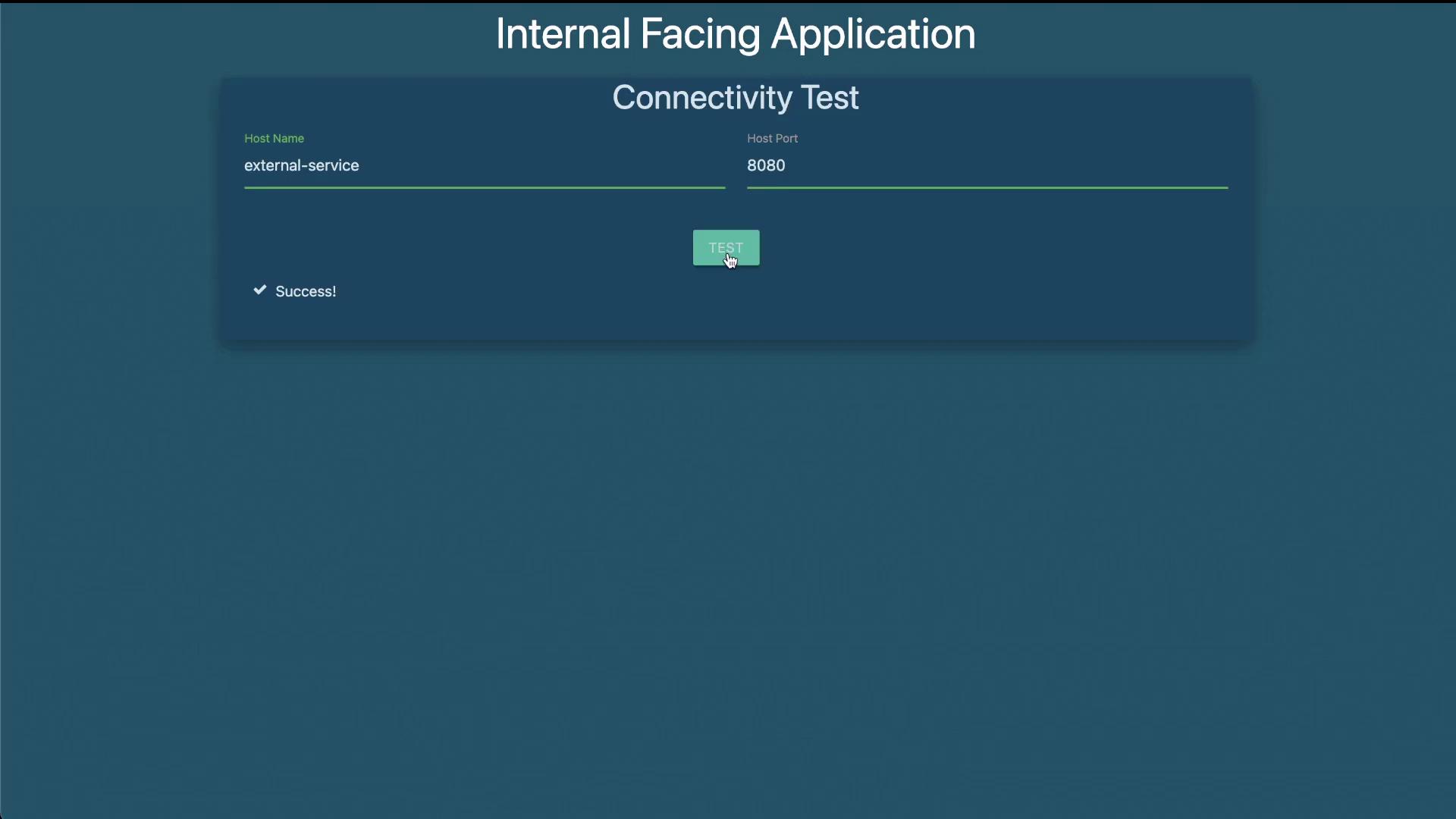
Task: Focus the Host Name input field
Action: tap(484, 166)
